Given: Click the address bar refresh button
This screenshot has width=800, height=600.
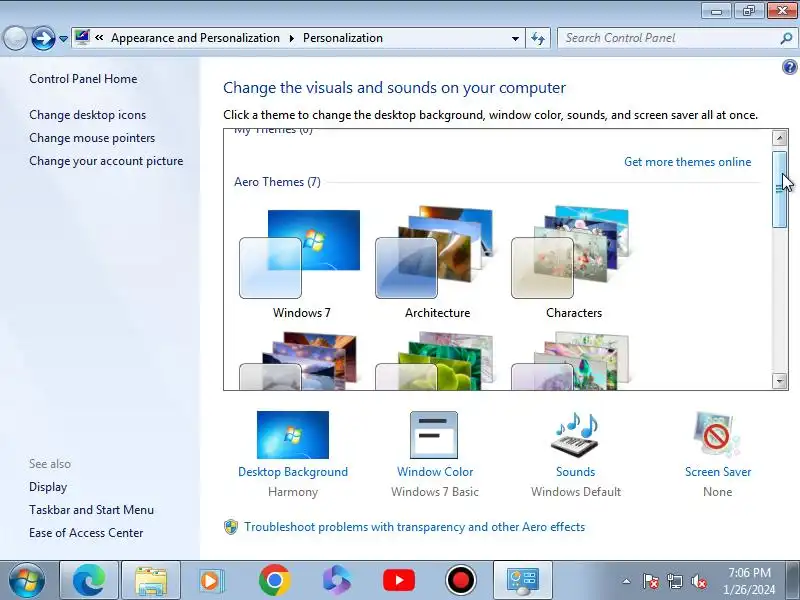Looking at the screenshot, I should 538,38.
